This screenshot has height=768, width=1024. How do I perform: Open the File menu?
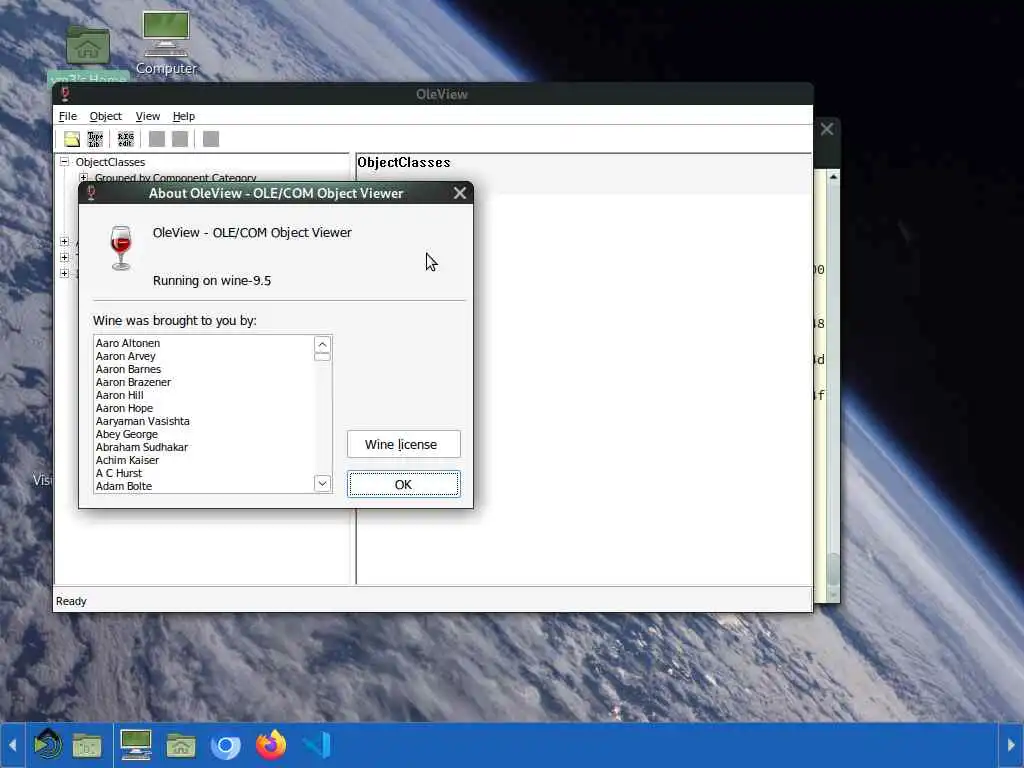68,116
